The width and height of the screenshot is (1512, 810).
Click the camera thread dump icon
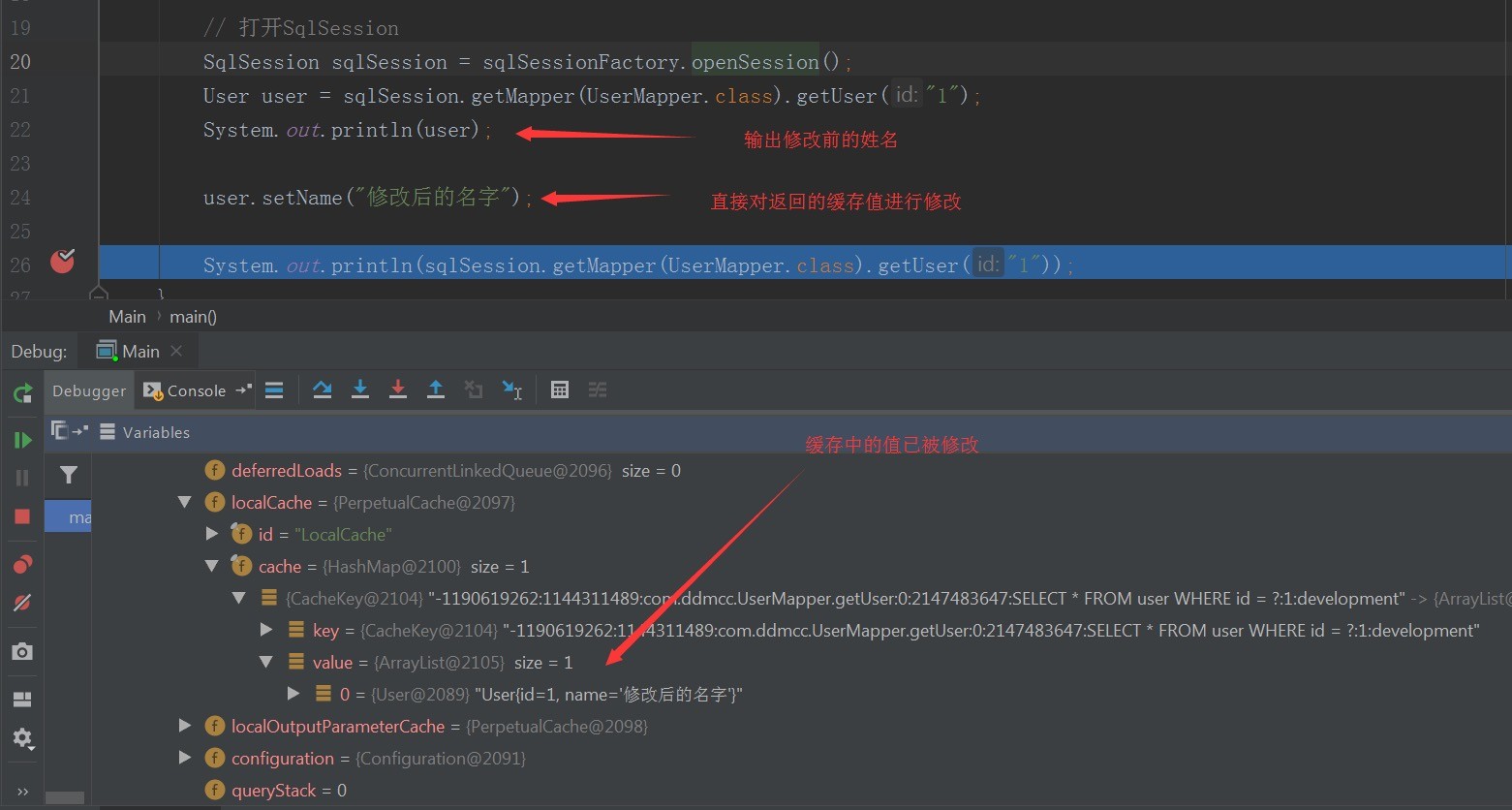tap(22, 652)
